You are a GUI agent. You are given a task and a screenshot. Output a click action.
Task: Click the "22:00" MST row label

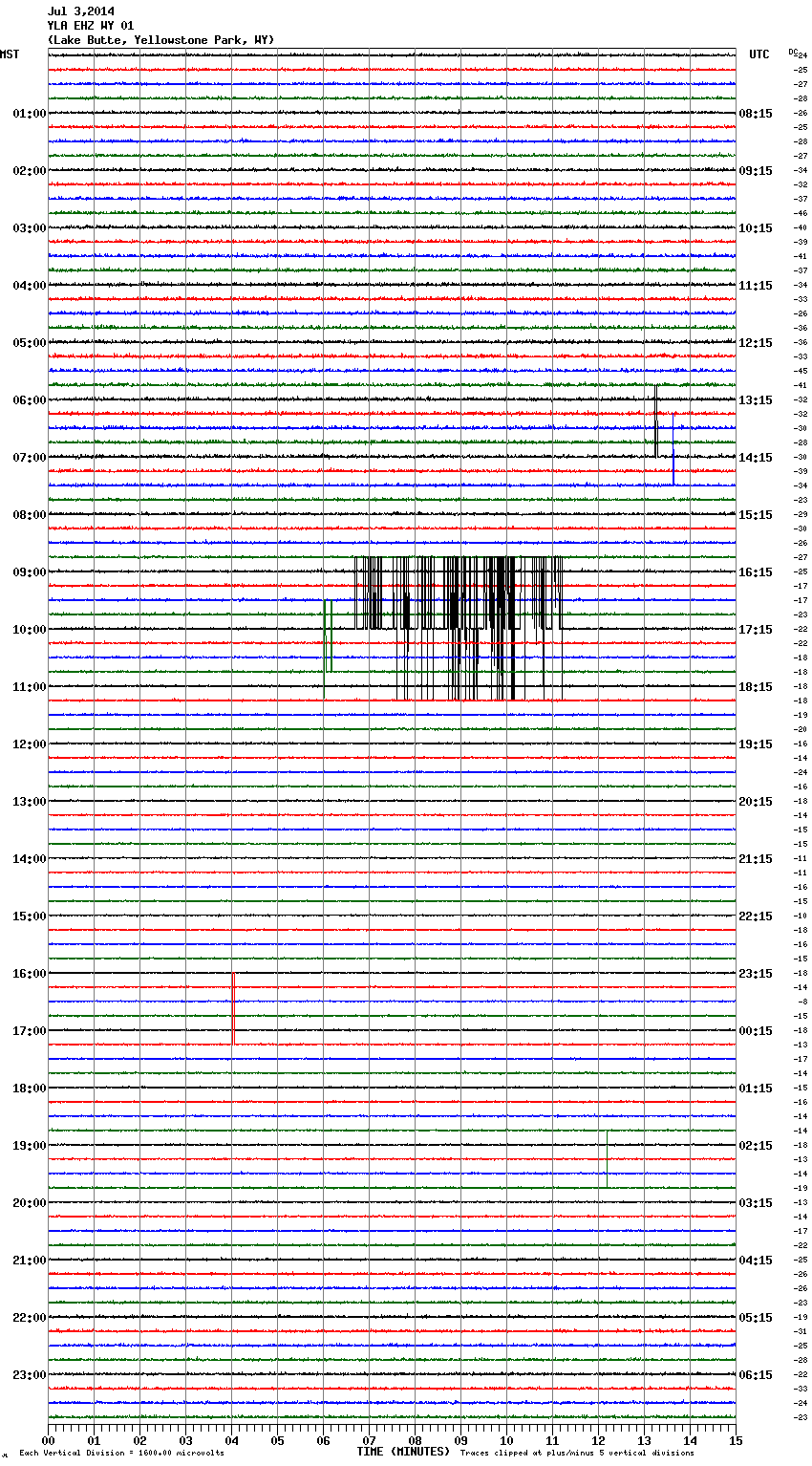pos(30,1318)
